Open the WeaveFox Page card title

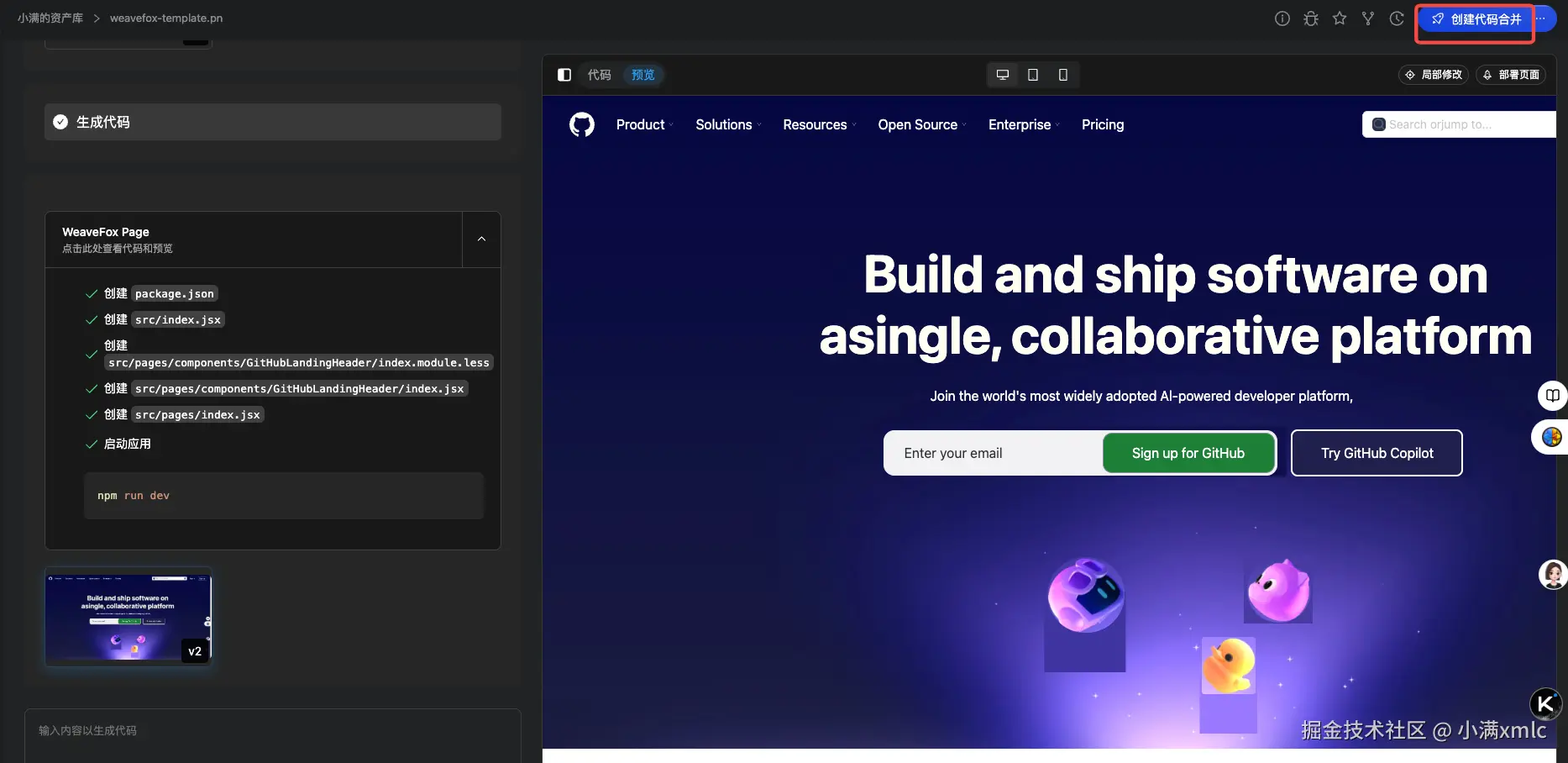point(106,232)
